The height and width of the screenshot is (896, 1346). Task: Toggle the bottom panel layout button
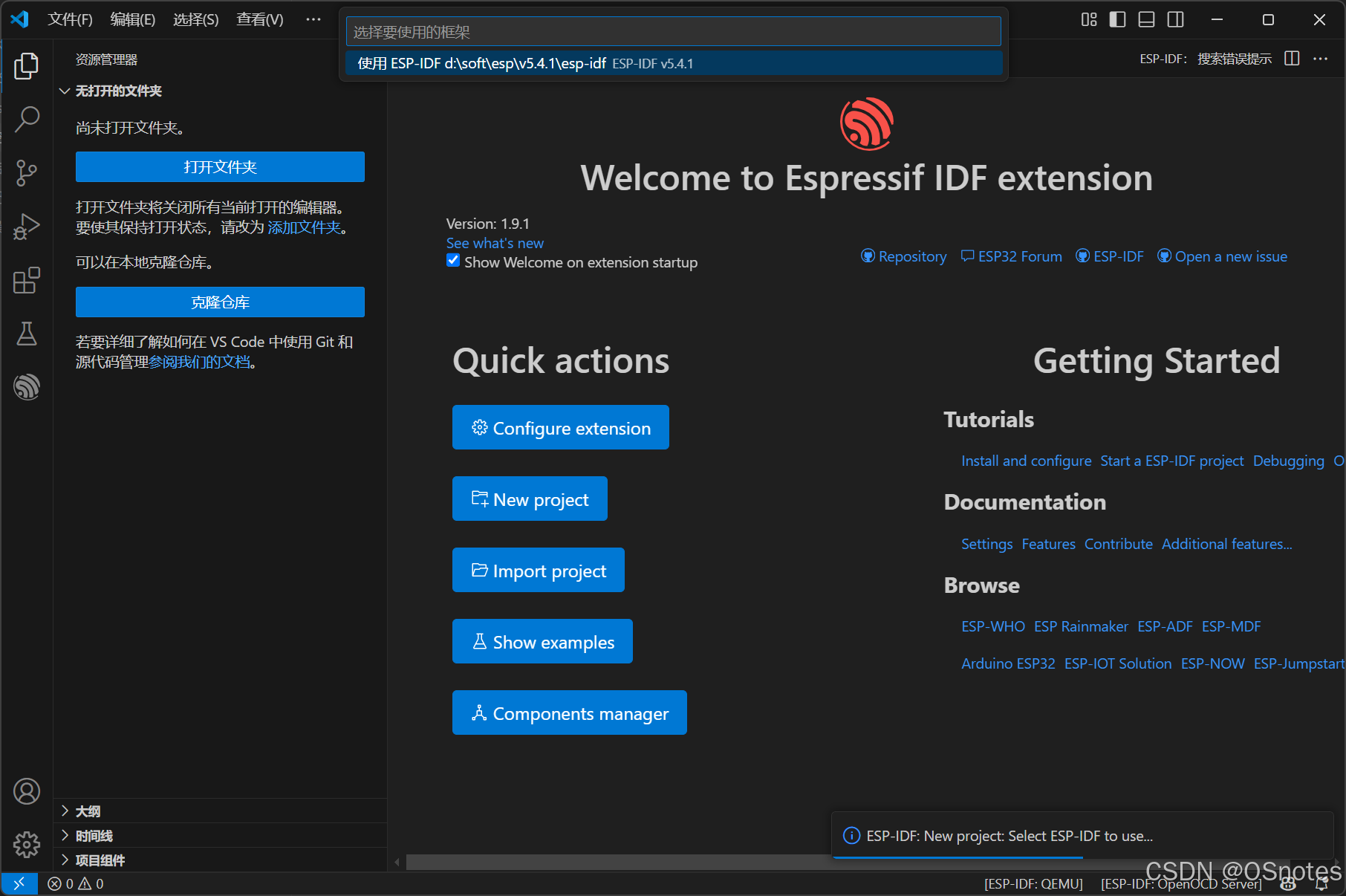click(x=1146, y=19)
